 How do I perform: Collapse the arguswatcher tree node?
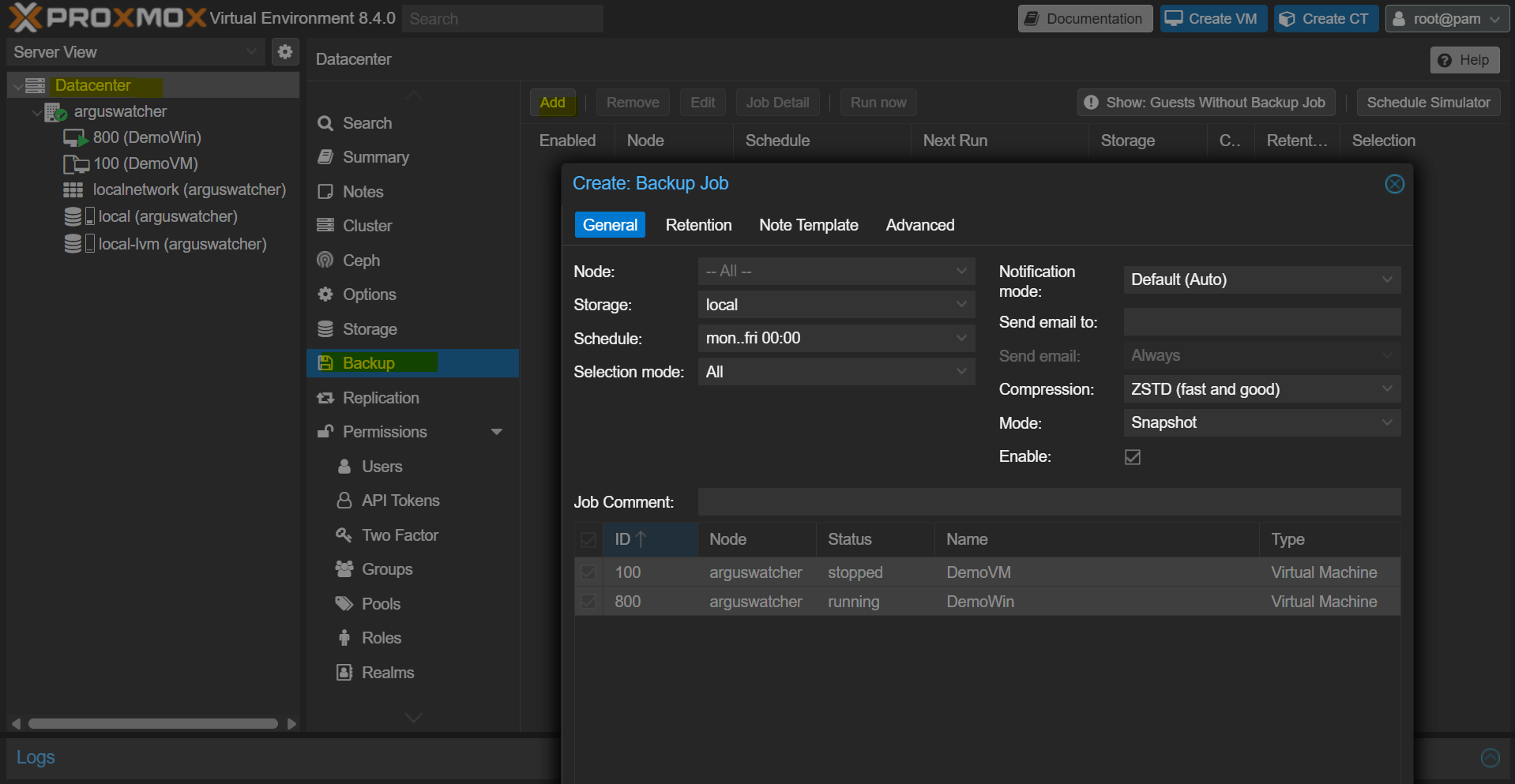pyautogui.click(x=36, y=113)
